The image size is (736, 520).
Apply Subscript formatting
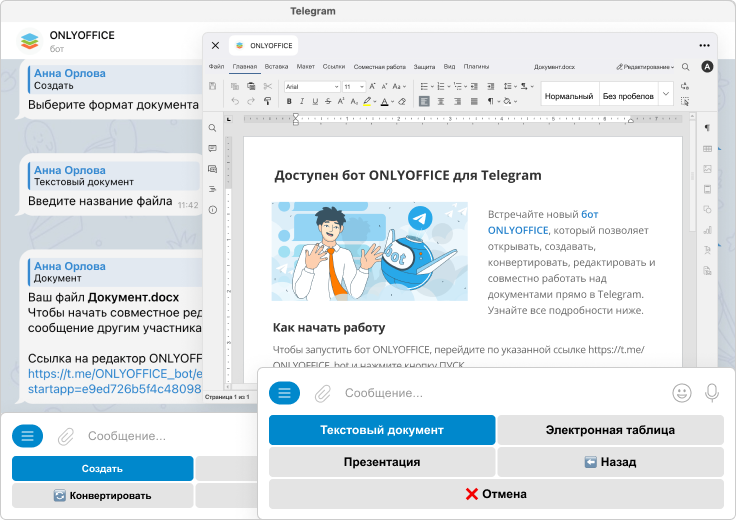click(354, 101)
